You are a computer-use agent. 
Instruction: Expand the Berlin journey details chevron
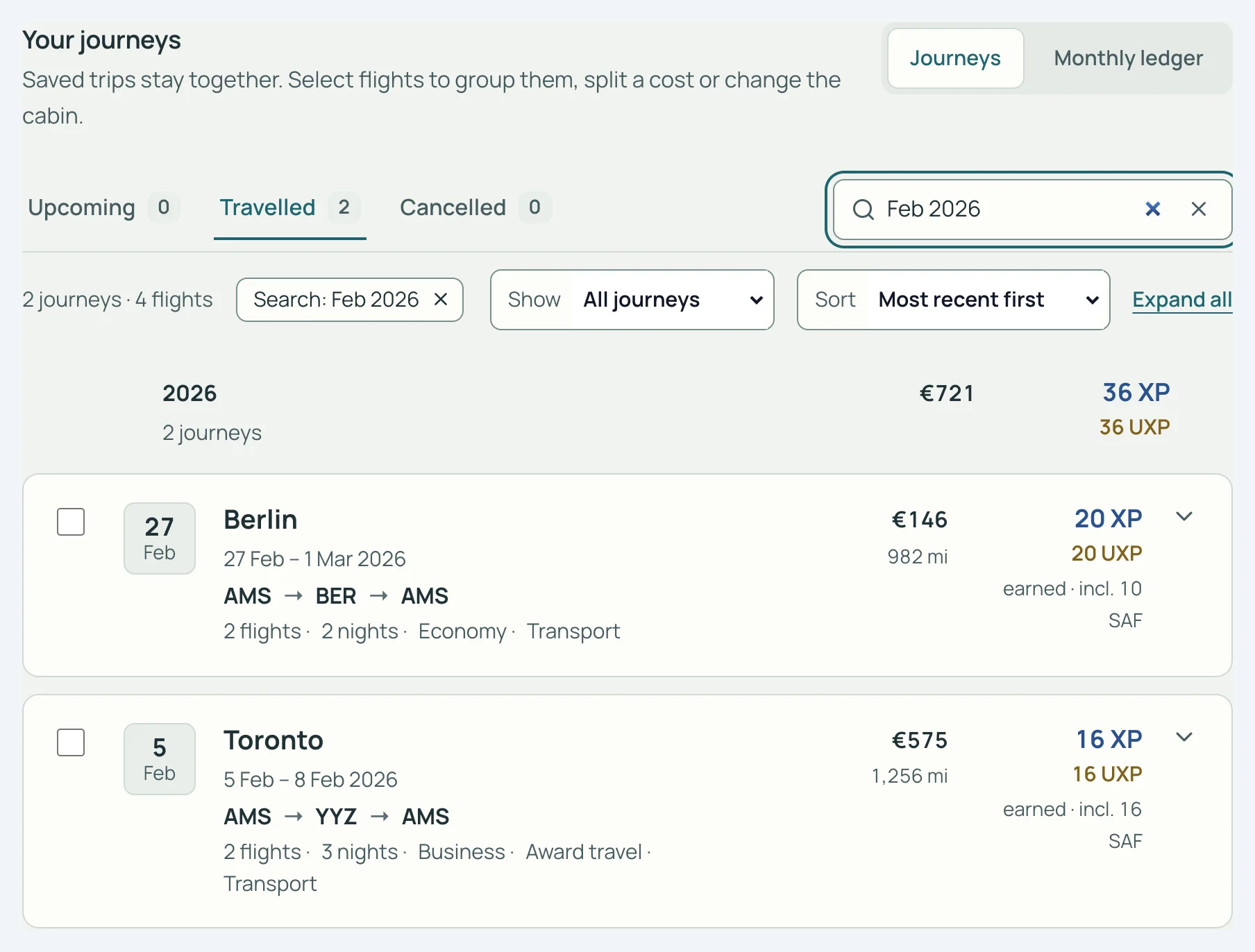(1184, 516)
